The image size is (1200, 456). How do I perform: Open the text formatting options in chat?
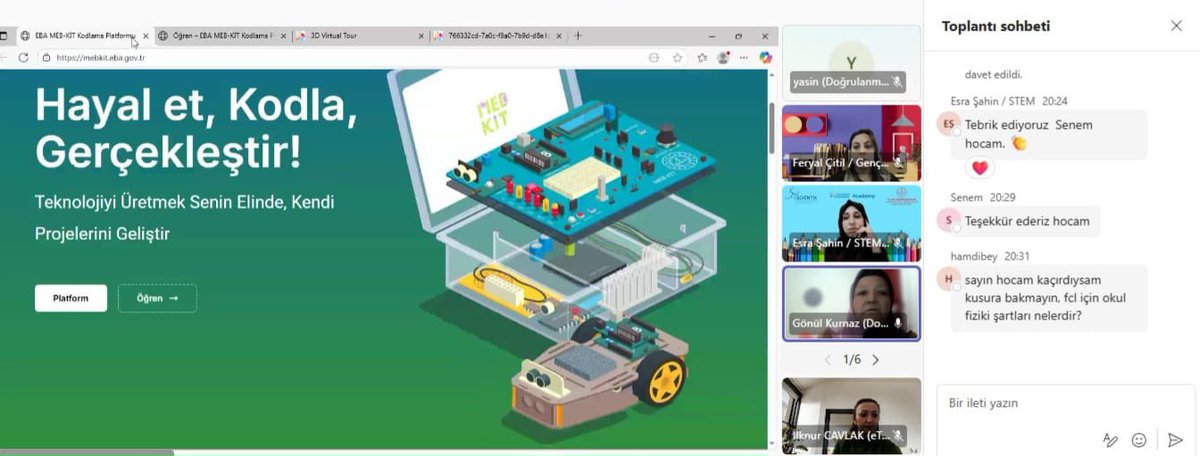(1110, 440)
